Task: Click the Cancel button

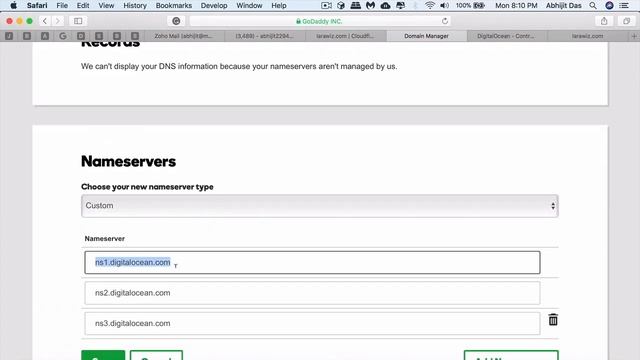Action: (156, 355)
